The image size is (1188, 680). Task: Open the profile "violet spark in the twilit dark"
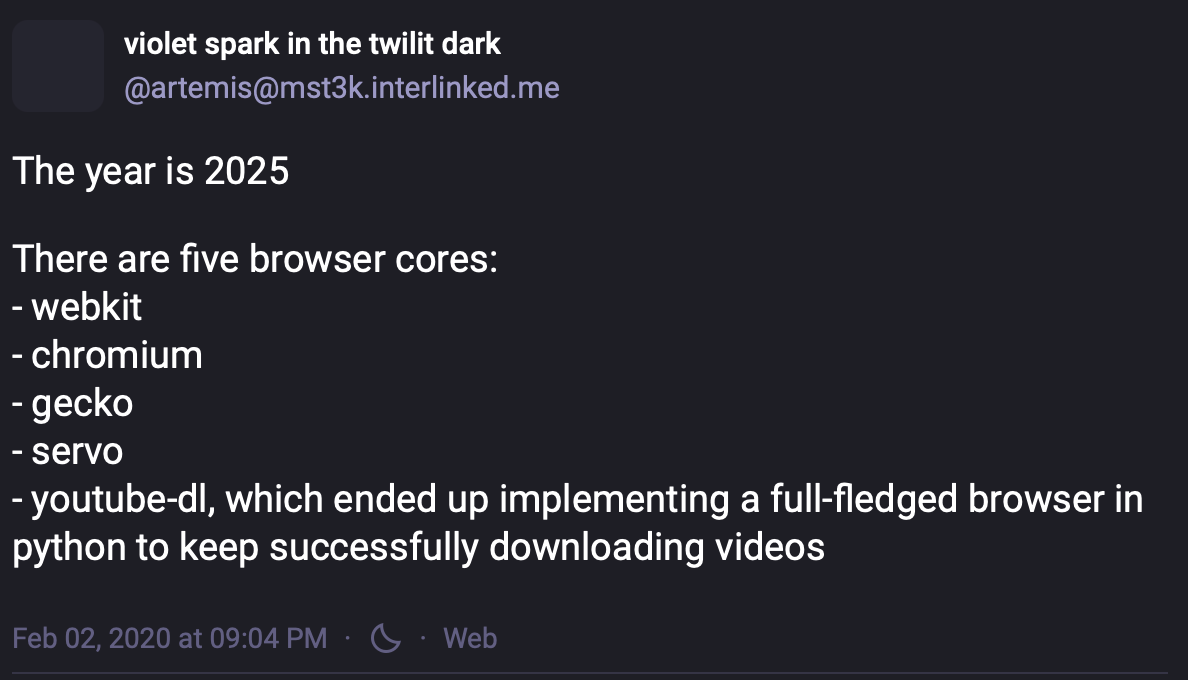tap(312, 44)
